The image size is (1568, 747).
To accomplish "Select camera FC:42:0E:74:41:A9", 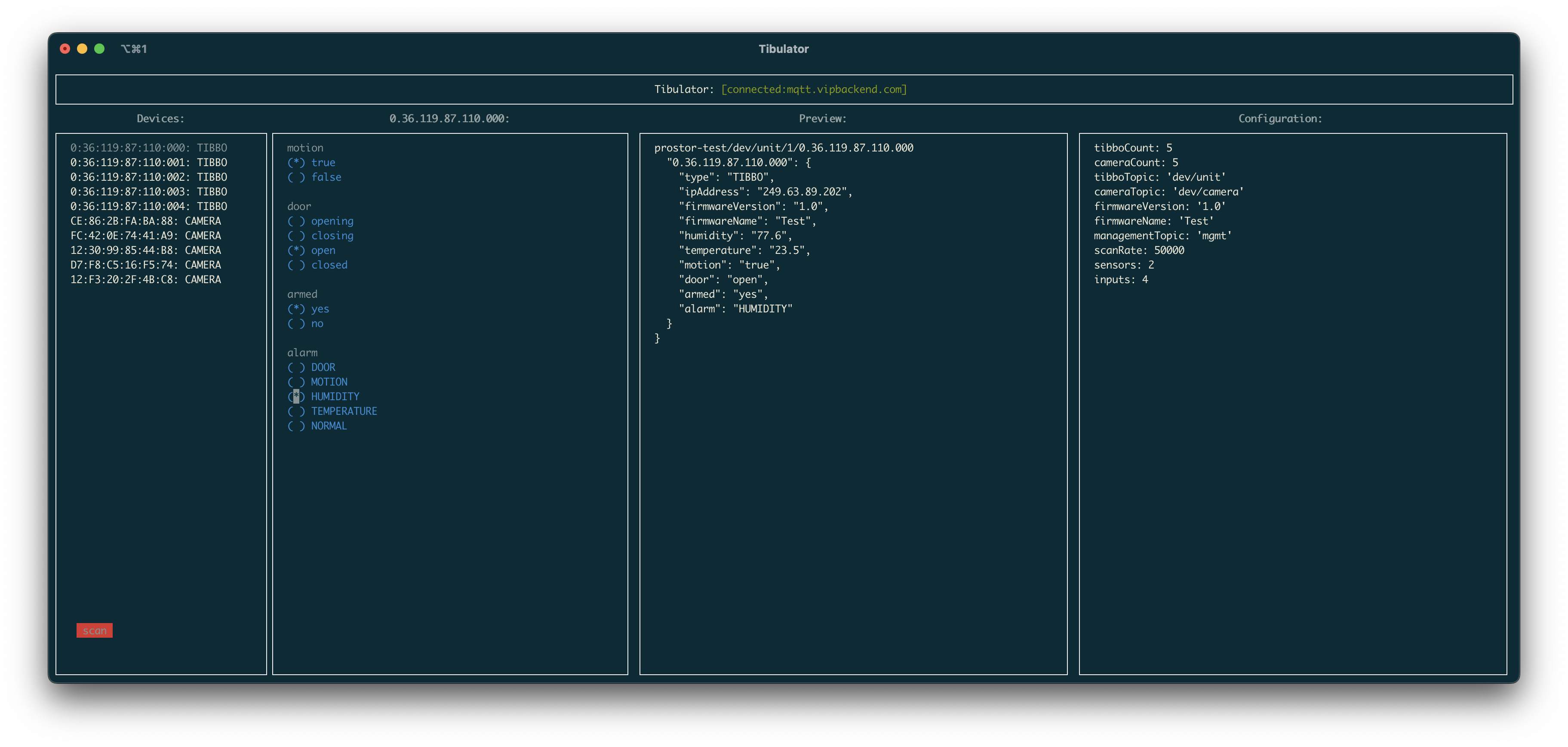I will point(145,236).
